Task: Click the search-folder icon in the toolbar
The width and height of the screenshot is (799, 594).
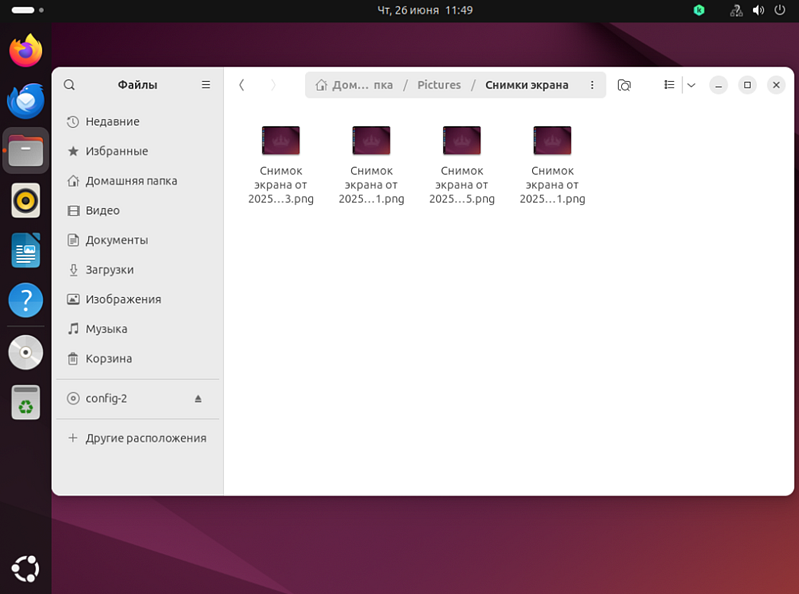Action: point(624,85)
